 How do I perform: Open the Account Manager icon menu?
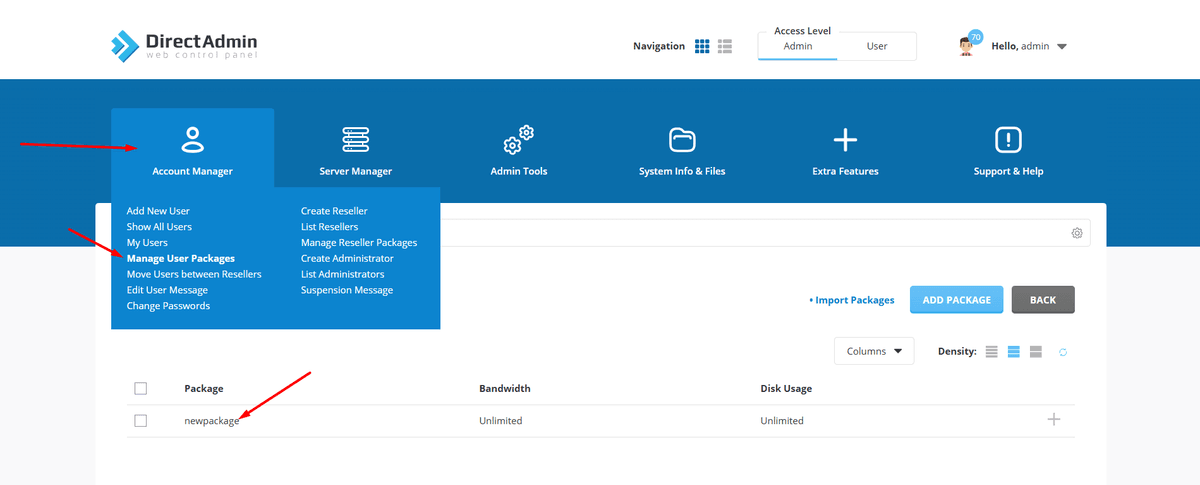(x=192, y=140)
